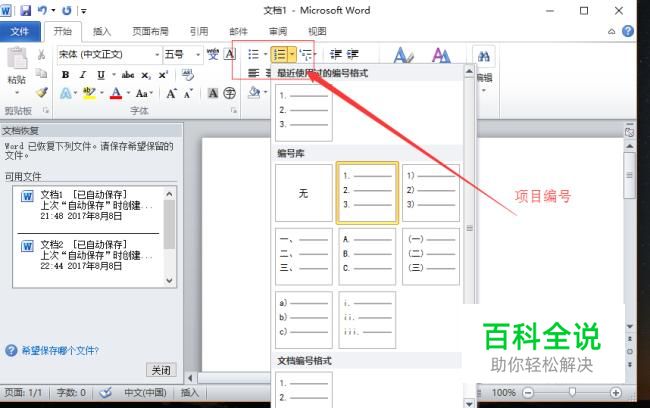Viewport: 650px width, 408px height.
Task: Open recovered file 文档1 [已自动保存]
Action: (88, 205)
